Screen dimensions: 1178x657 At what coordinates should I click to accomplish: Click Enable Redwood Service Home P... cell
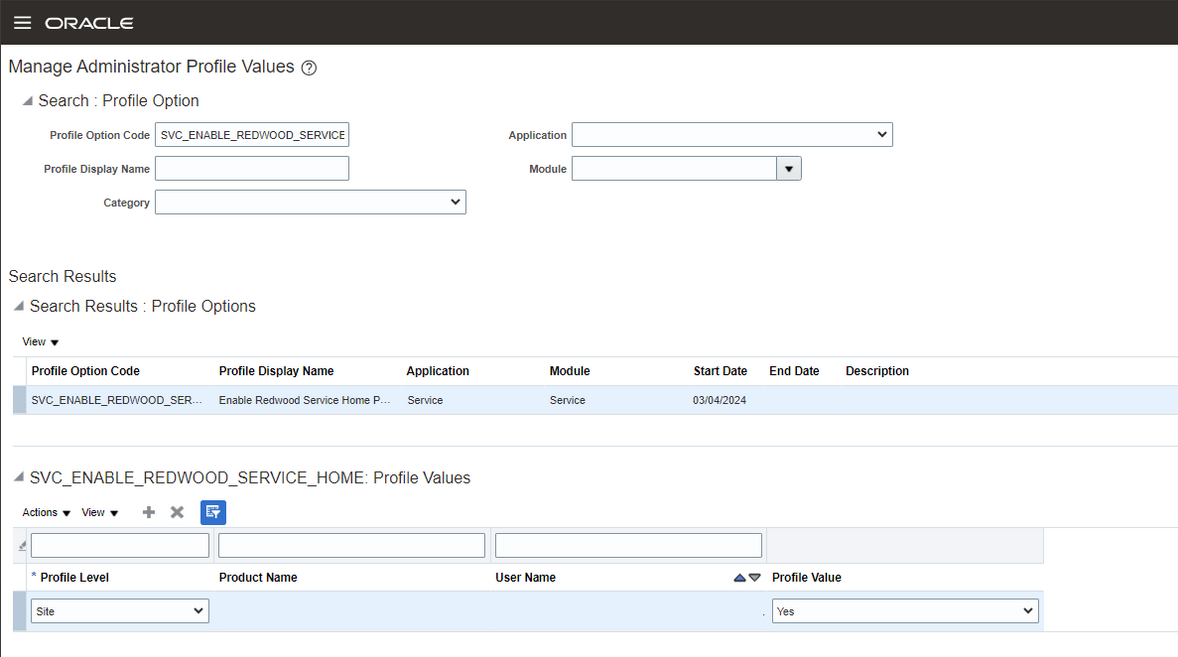point(304,400)
